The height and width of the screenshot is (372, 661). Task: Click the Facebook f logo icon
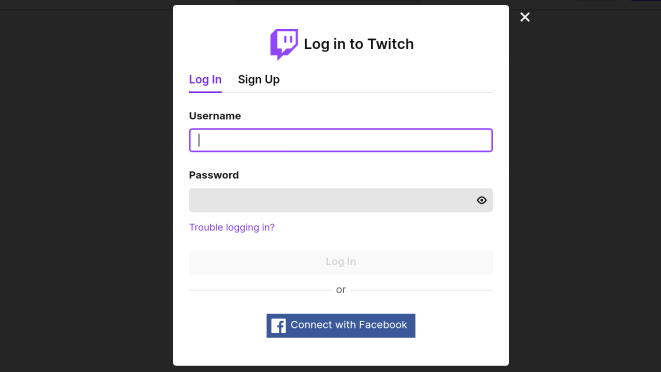(x=278, y=326)
